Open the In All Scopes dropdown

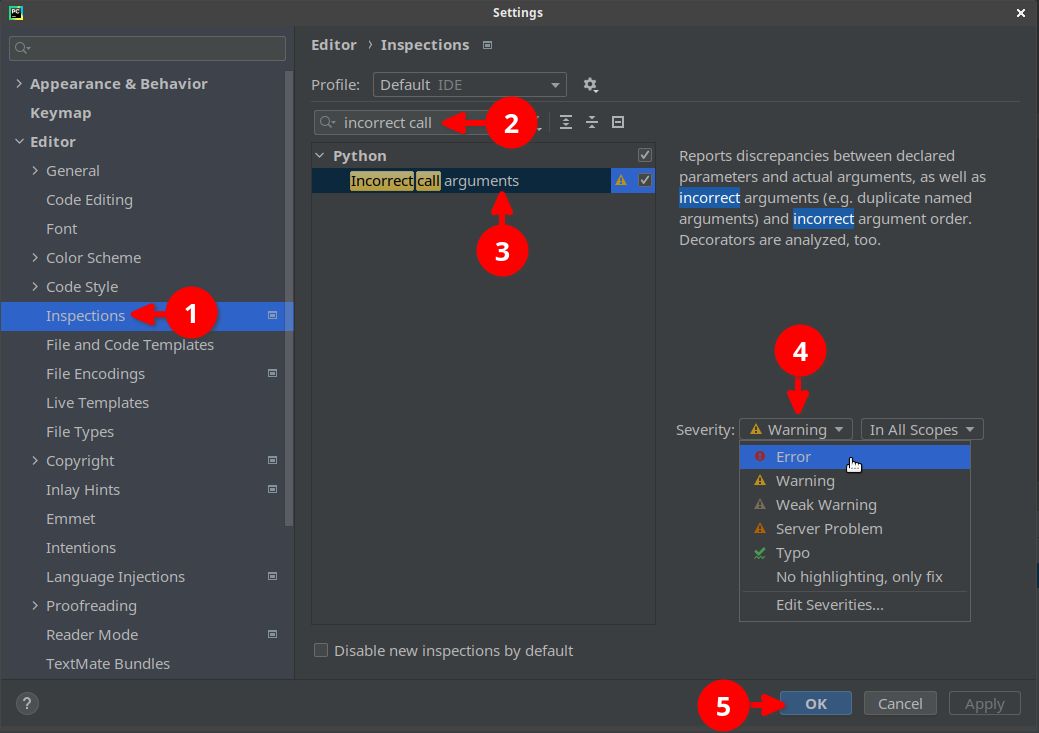click(x=922, y=429)
